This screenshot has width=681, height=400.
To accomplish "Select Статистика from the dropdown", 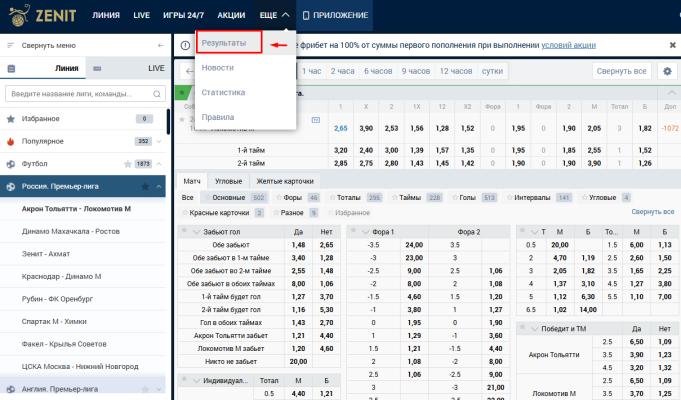I will [223, 93].
